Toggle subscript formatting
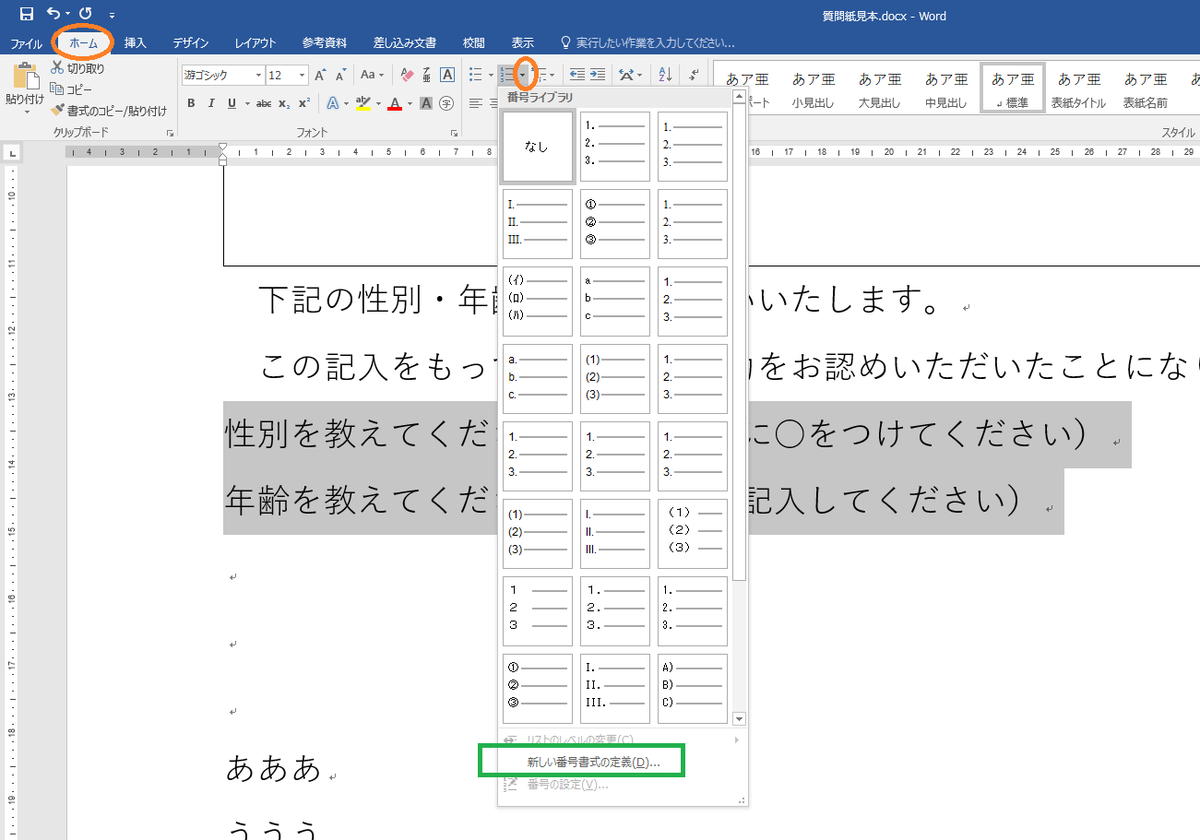The image size is (1200, 840). (x=284, y=103)
